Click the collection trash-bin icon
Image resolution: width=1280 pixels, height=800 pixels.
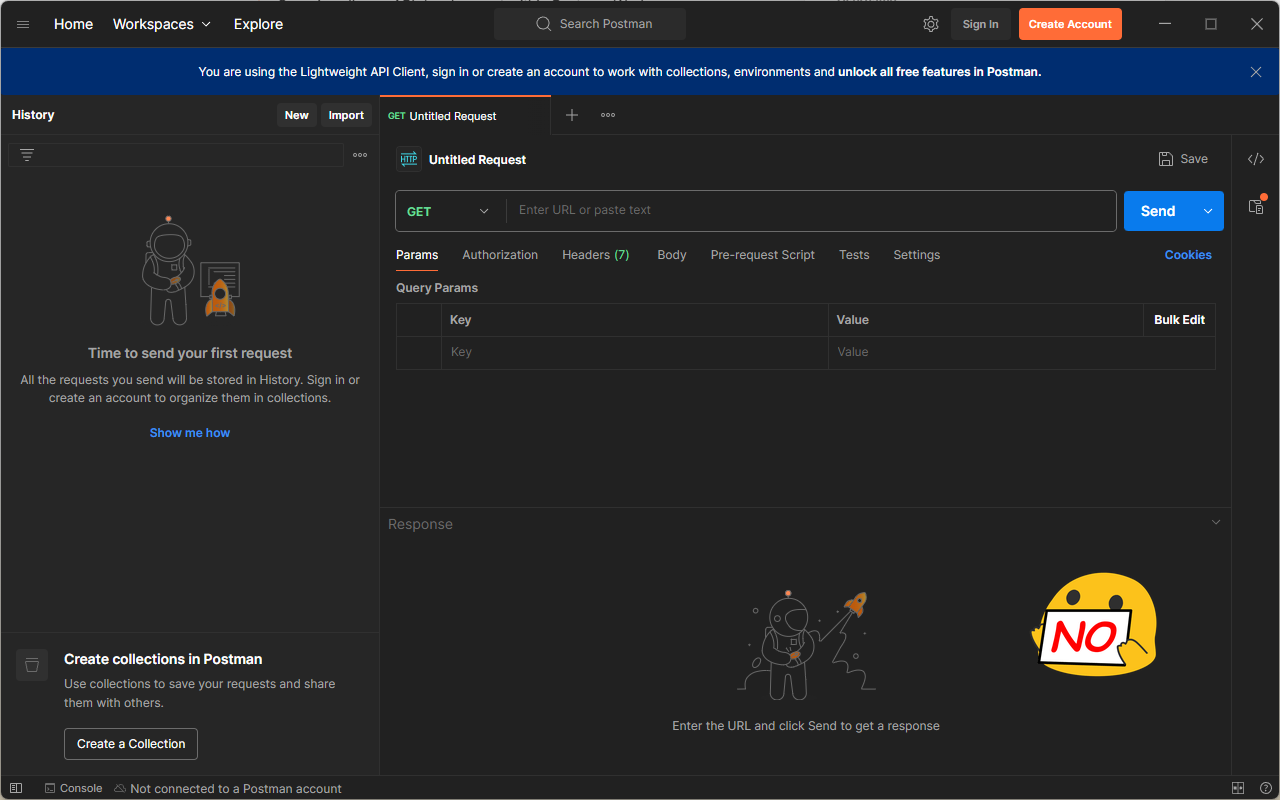(32, 665)
